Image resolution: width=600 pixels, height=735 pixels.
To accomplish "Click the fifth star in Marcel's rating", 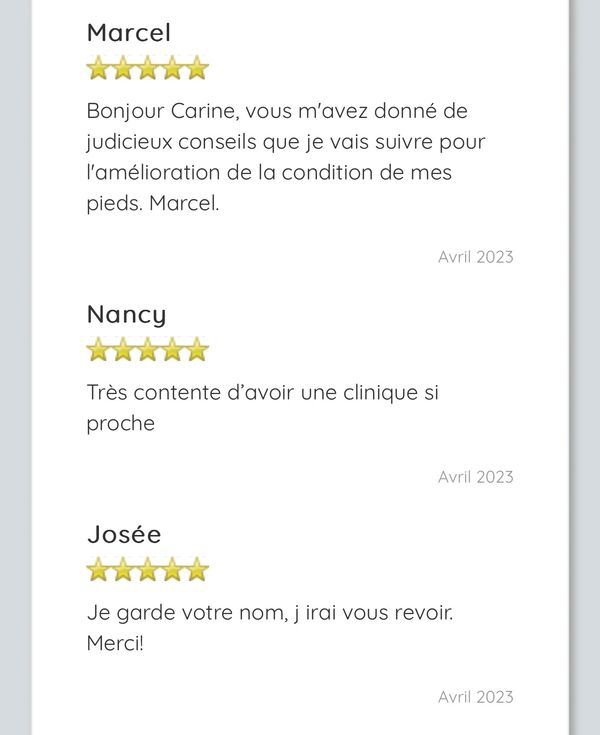I will (x=197, y=69).
